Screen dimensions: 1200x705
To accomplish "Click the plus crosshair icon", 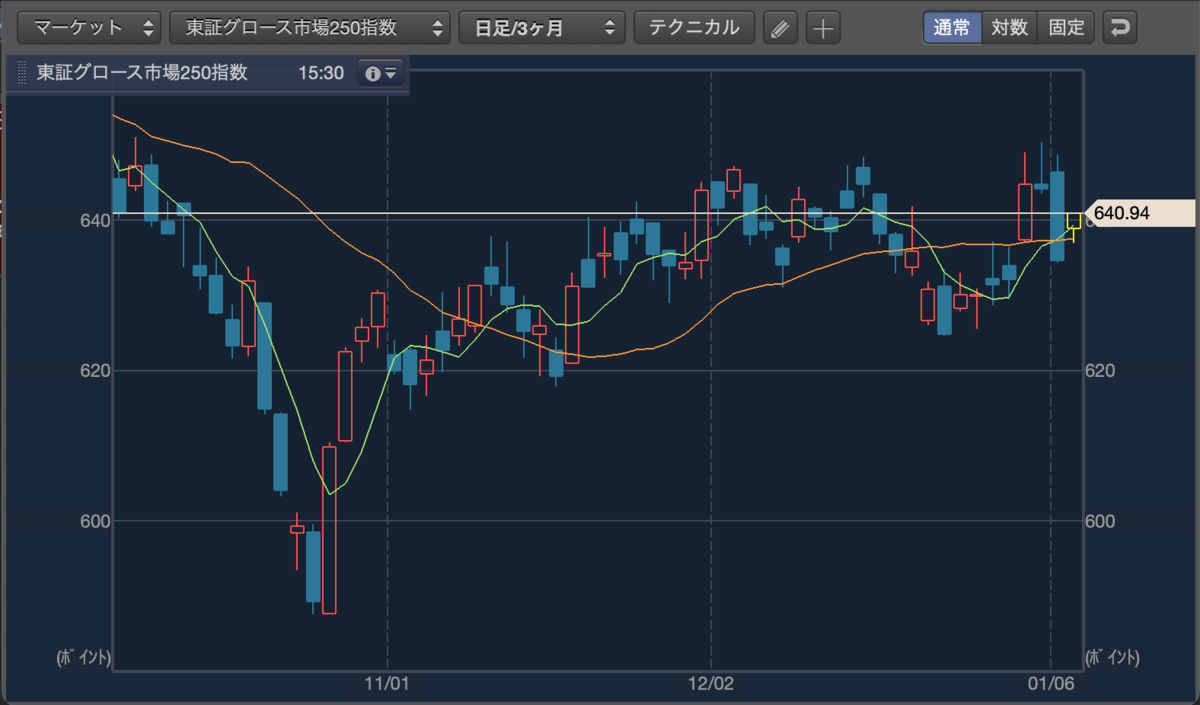I will (823, 28).
